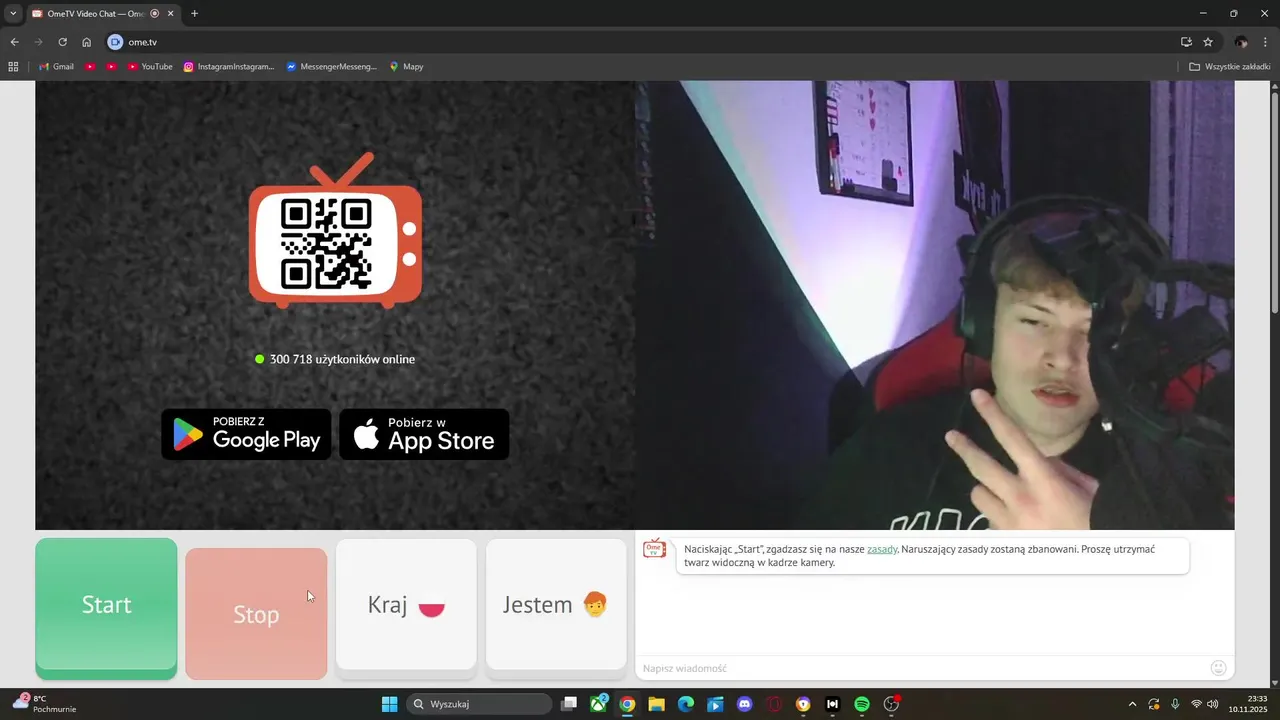Open the Xbox app from taskbar
This screenshot has width=1280, height=720.
click(x=599, y=704)
